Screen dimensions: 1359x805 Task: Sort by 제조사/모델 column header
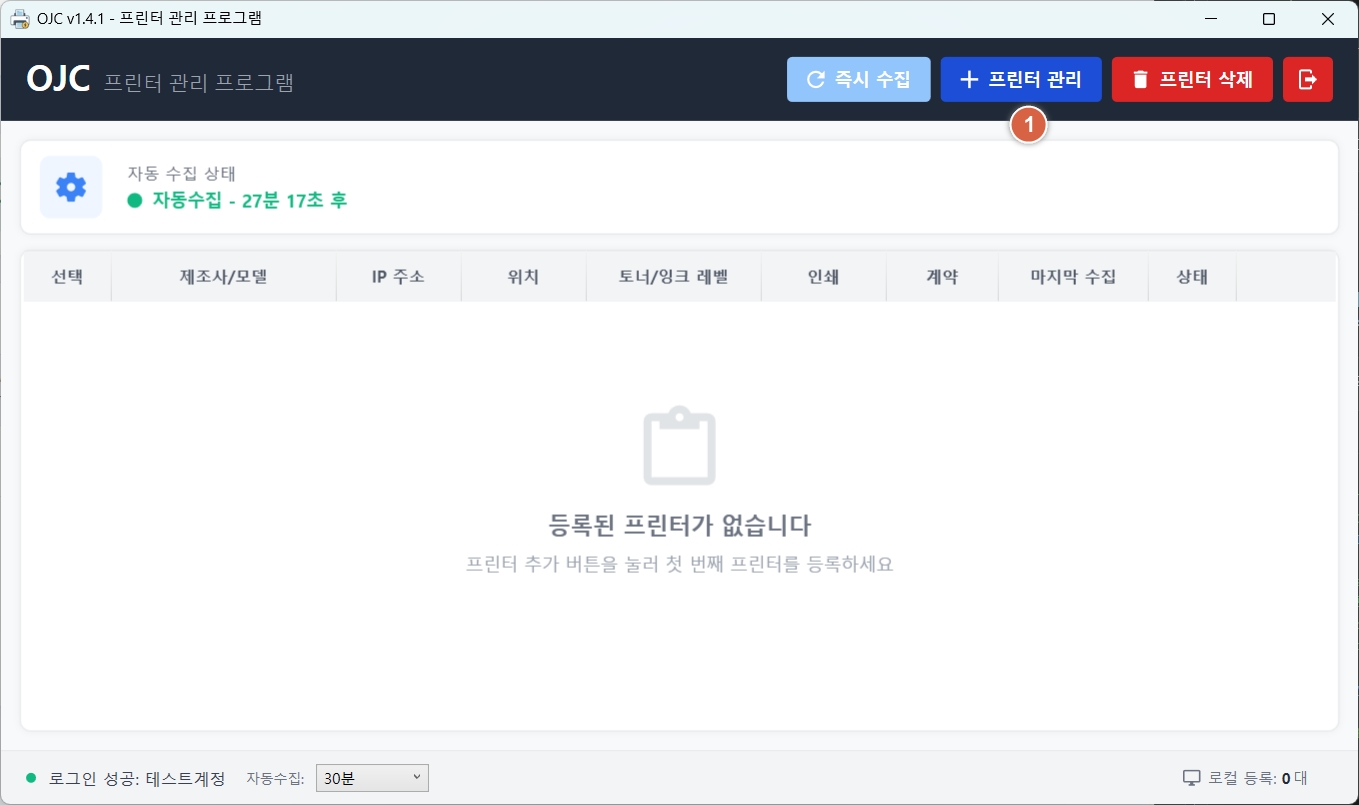223,277
